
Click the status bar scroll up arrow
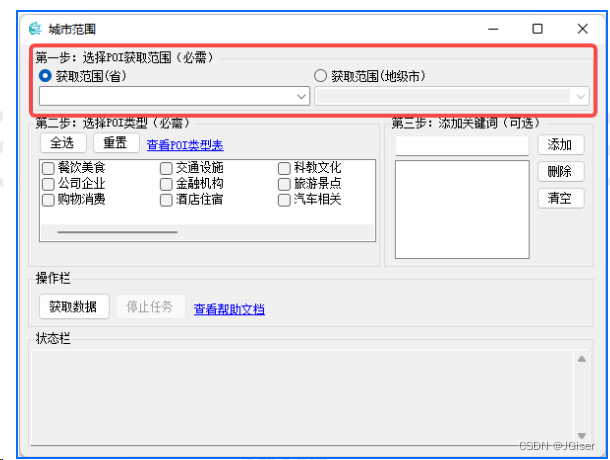coord(582,359)
